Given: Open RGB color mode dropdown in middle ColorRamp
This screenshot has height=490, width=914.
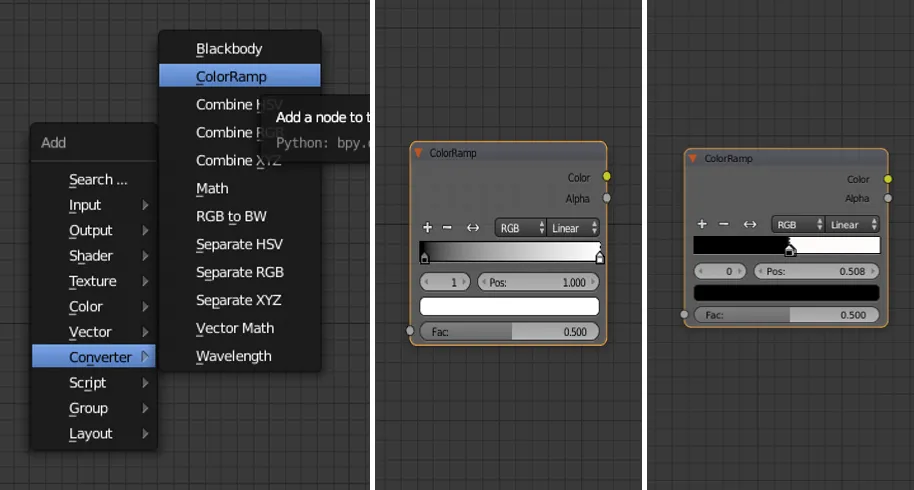Looking at the screenshot, I should (x=521, y=228).
